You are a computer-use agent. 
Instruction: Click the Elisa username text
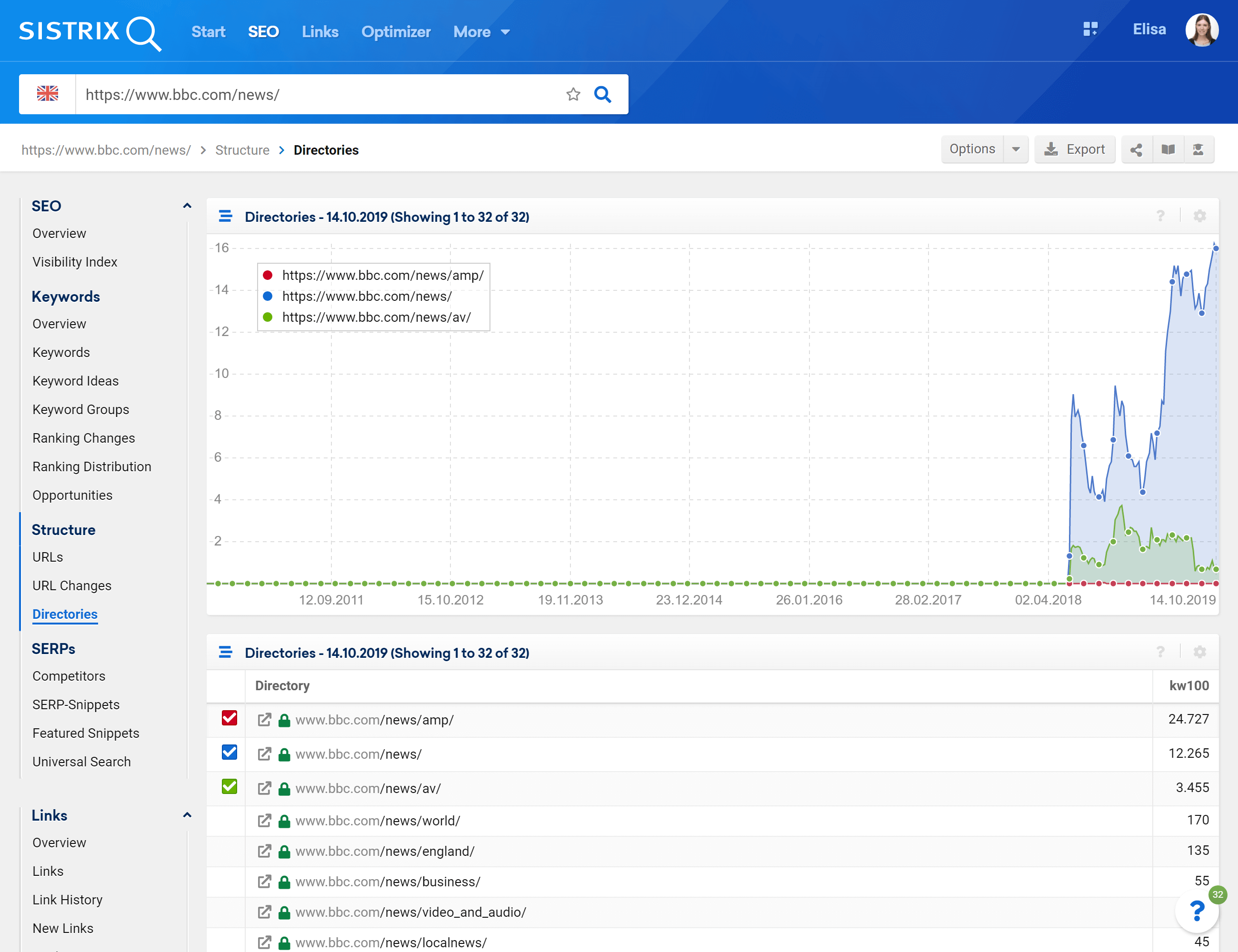pos(1149,30)
